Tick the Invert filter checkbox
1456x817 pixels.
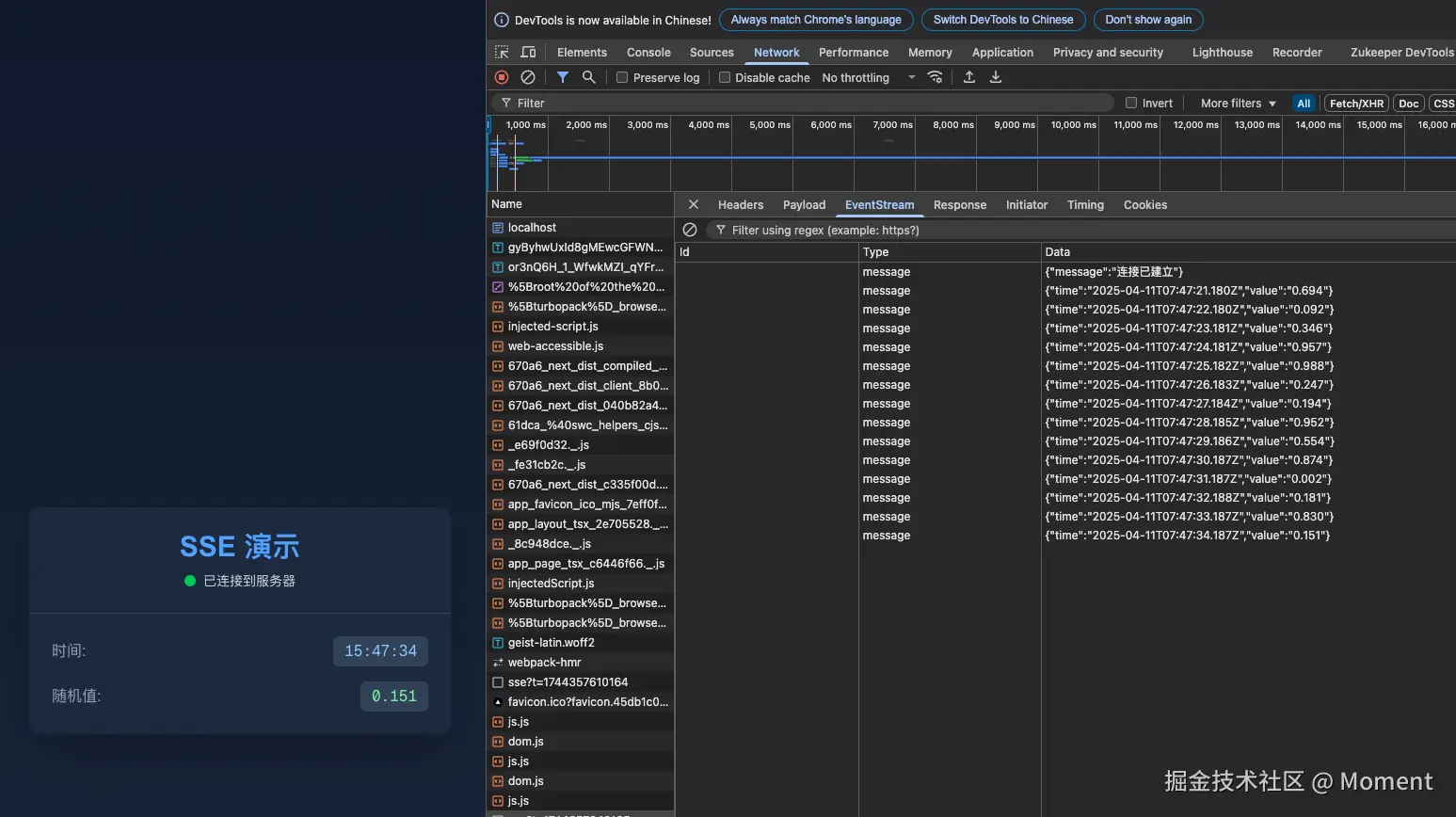tap(1131, 104)
